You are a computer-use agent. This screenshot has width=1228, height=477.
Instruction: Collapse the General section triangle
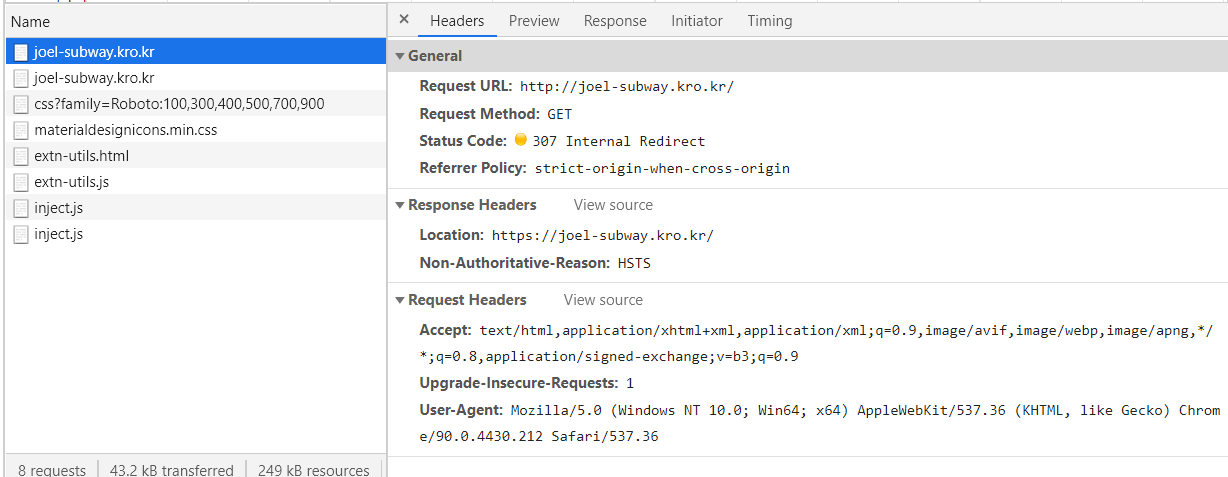click(400, 57)
